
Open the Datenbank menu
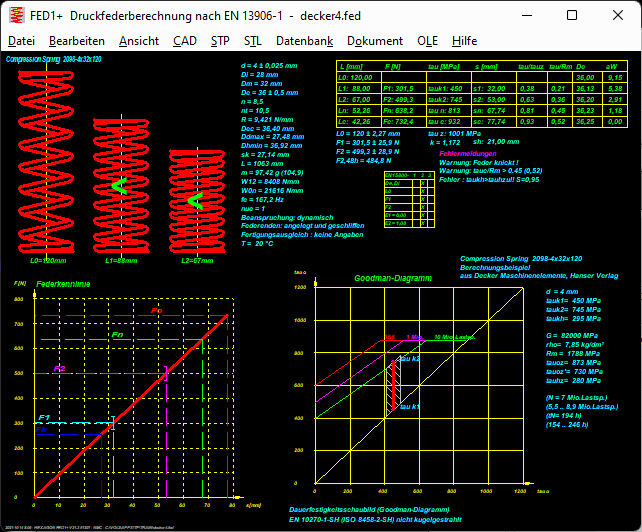coord(304,41)
